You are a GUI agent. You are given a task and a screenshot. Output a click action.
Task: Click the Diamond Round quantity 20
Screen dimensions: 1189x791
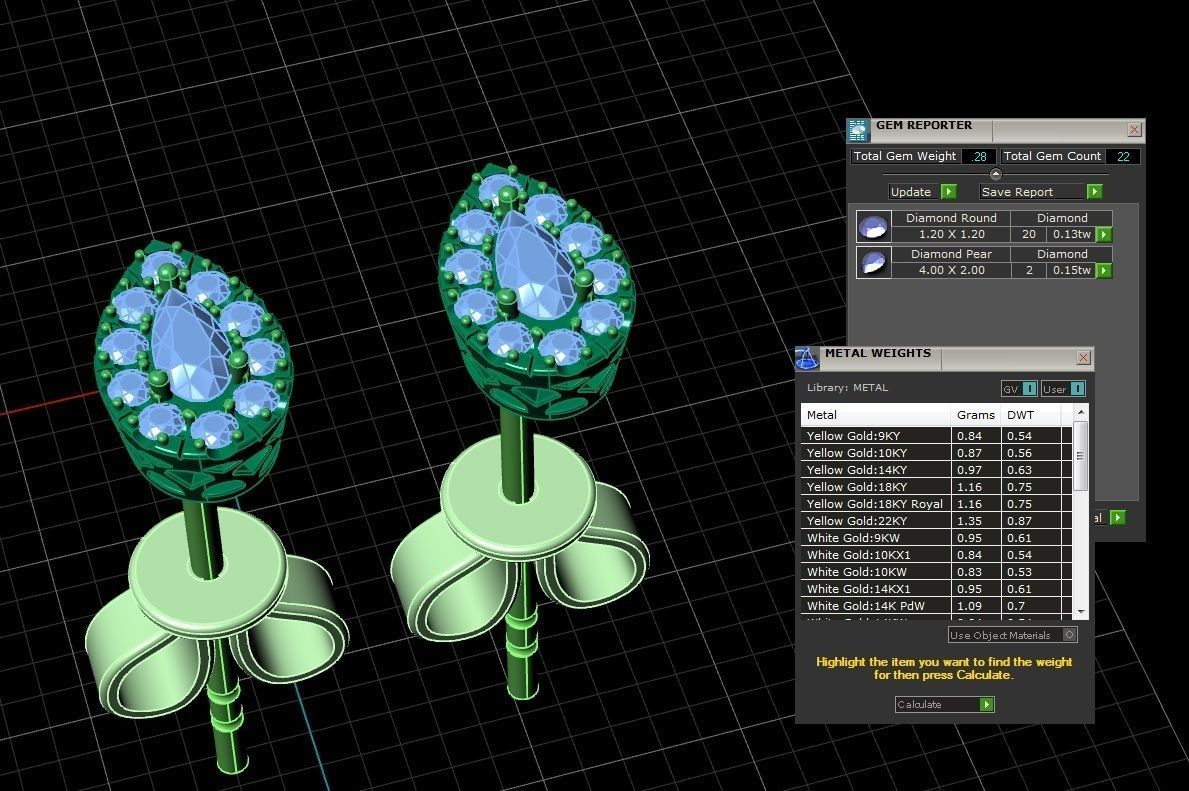1028,234
